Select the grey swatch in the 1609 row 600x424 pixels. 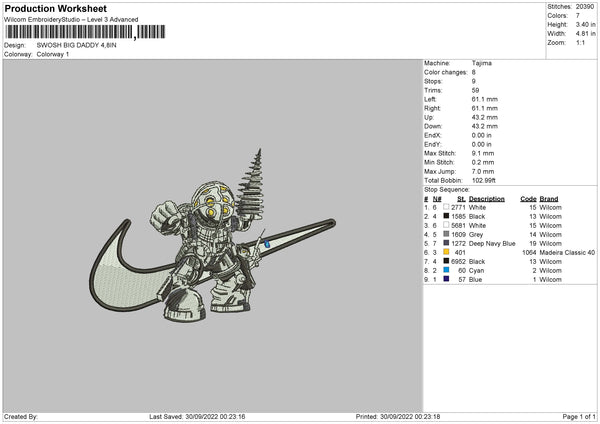(x=446, y=234)
